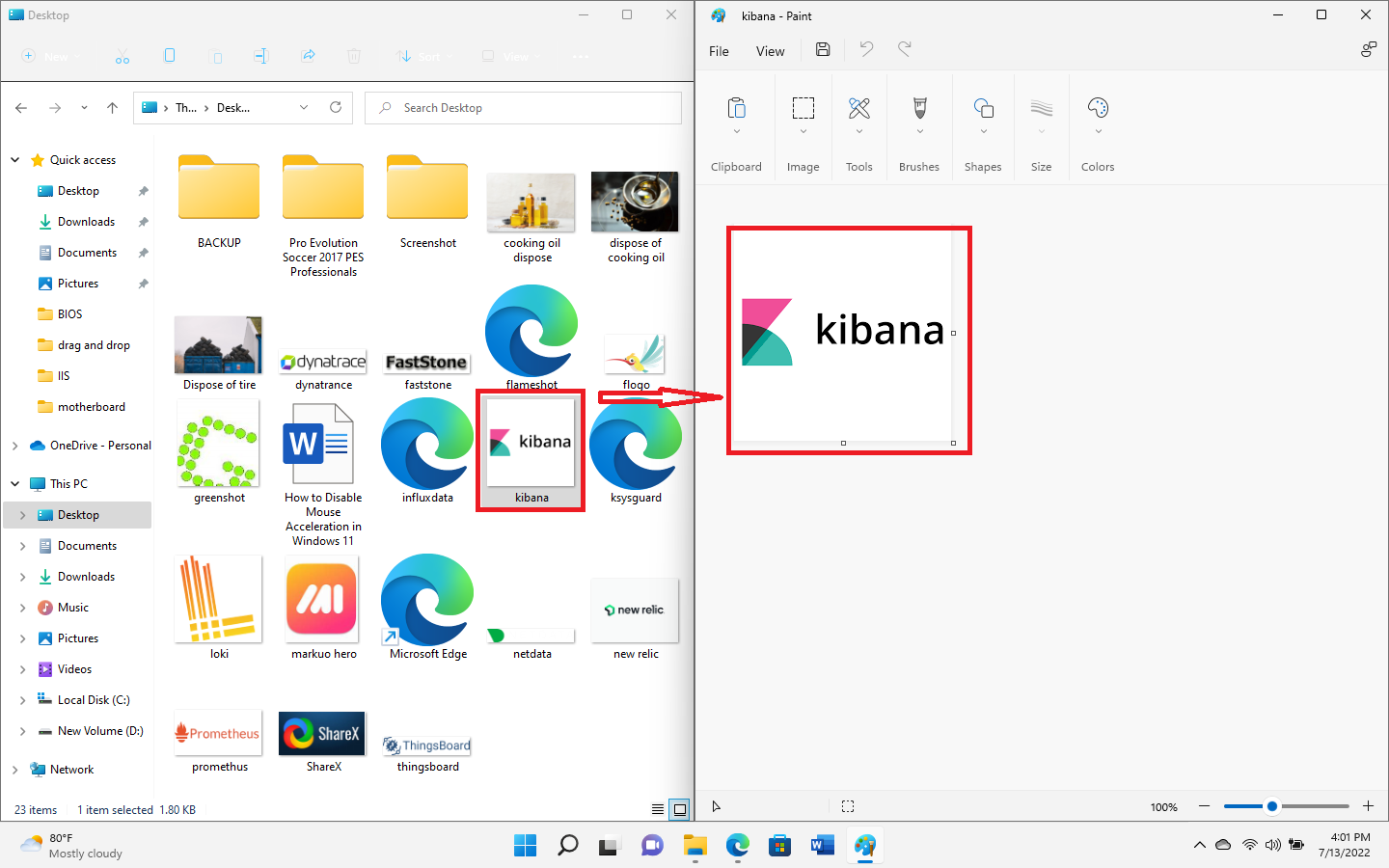Screen dimensions: 1389x868
Task: Click the Save icon in Paint
Action: click(823, 49)
